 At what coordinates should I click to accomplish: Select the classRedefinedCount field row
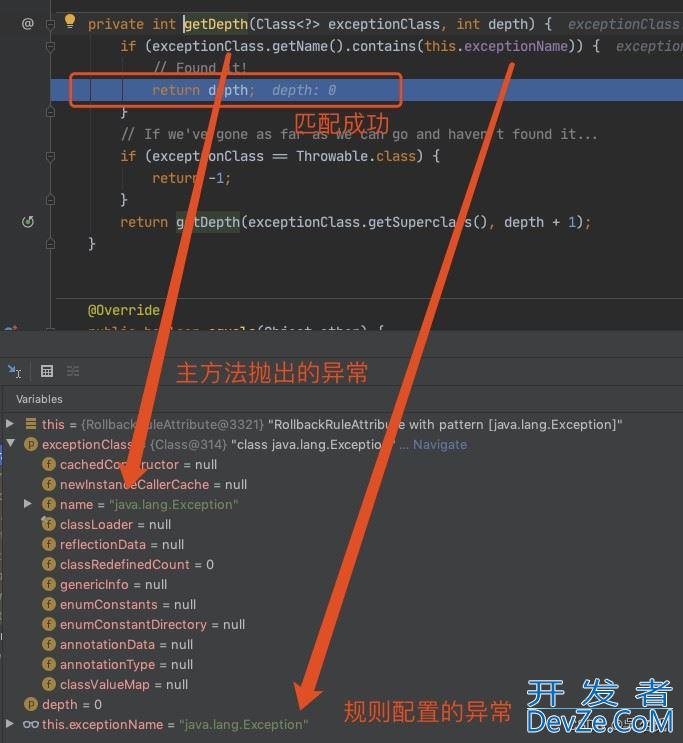point(136,564)
